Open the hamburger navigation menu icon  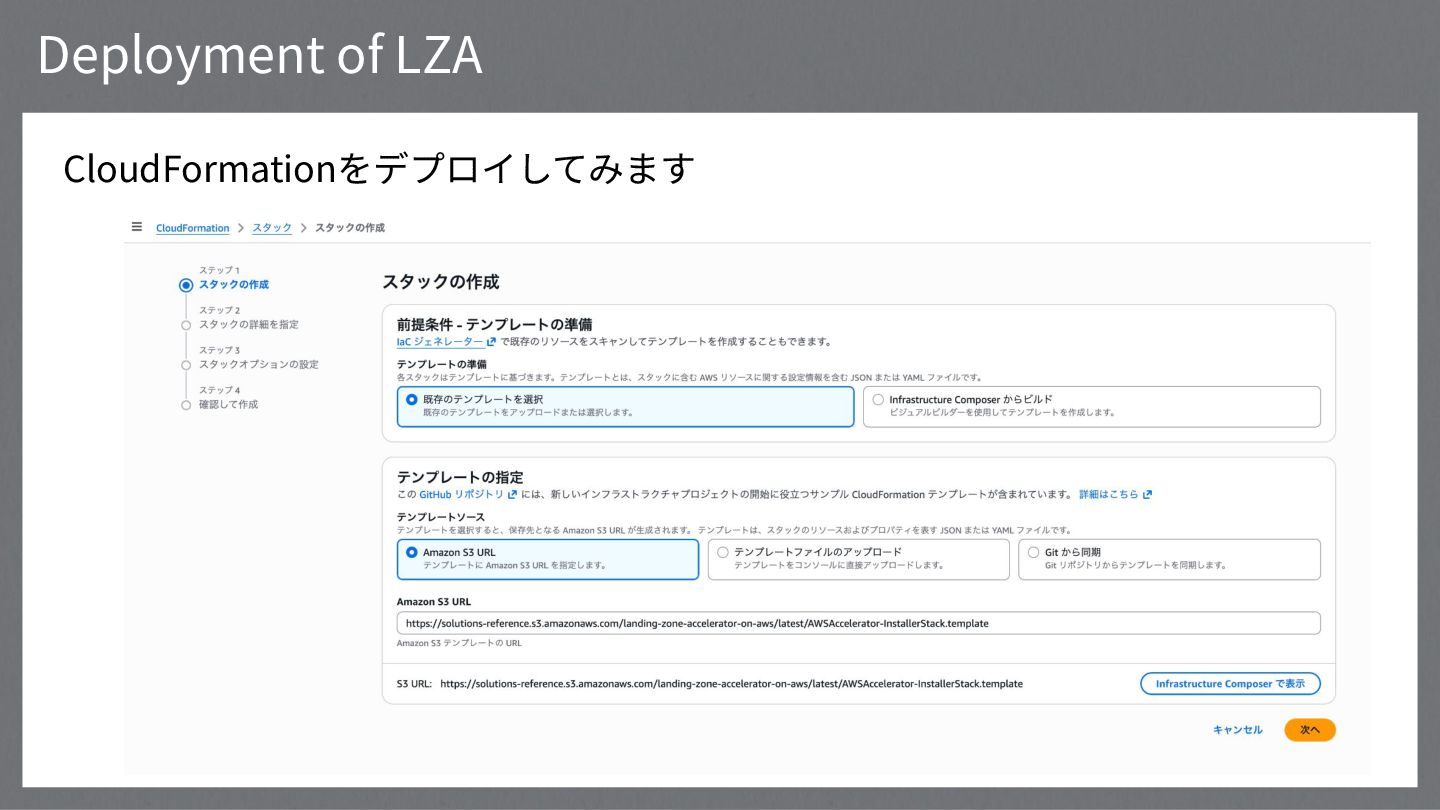point(137,227)
